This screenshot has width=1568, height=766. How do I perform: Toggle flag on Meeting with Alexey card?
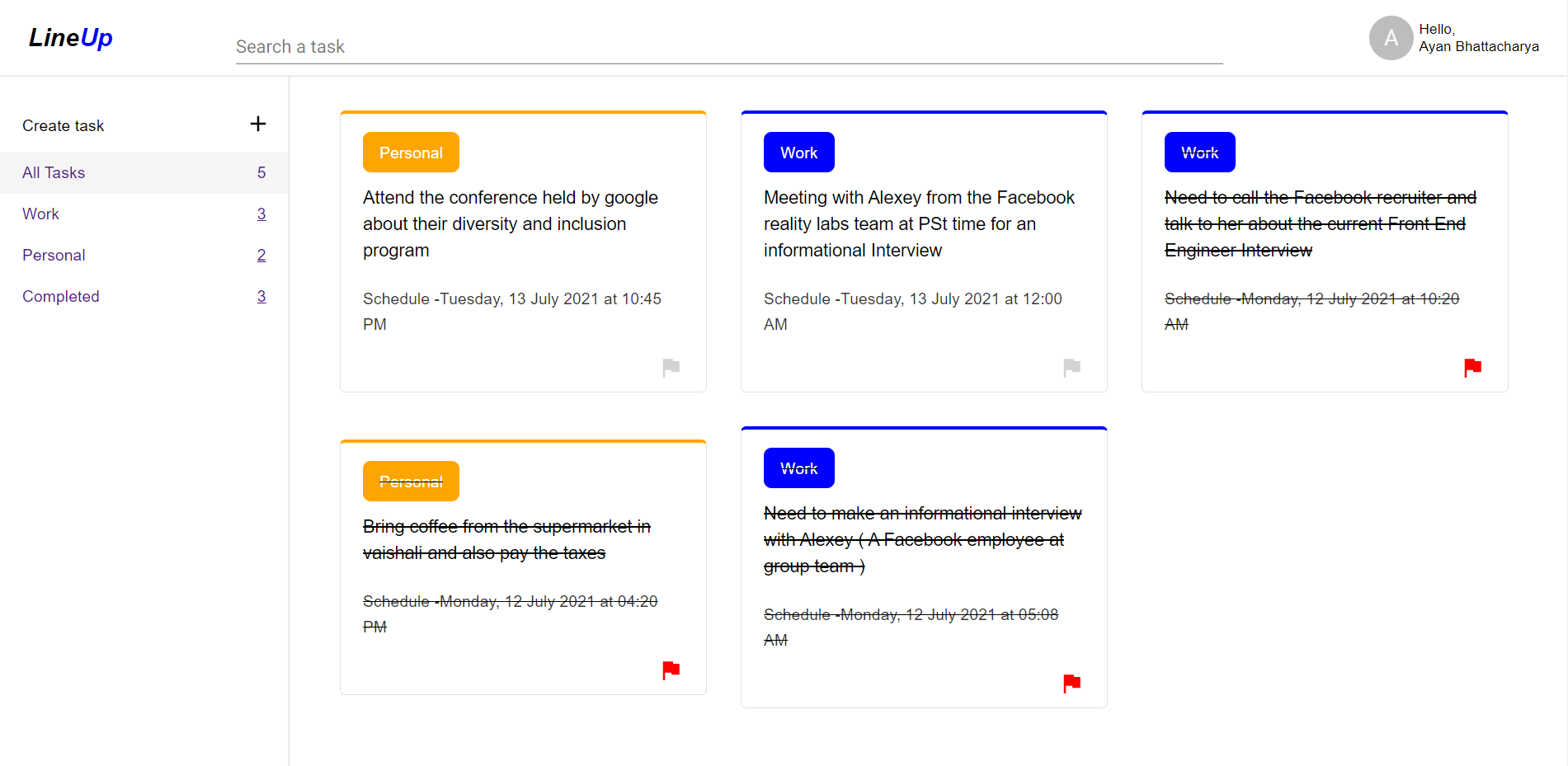click(1072, 367)
